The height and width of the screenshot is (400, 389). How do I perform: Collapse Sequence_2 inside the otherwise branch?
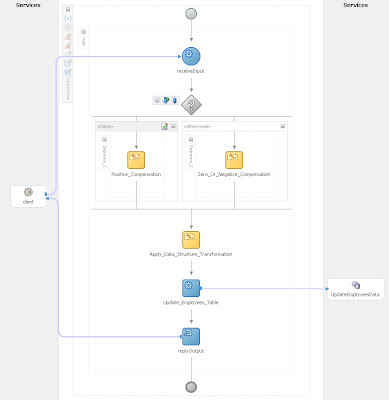click(191, 139)
